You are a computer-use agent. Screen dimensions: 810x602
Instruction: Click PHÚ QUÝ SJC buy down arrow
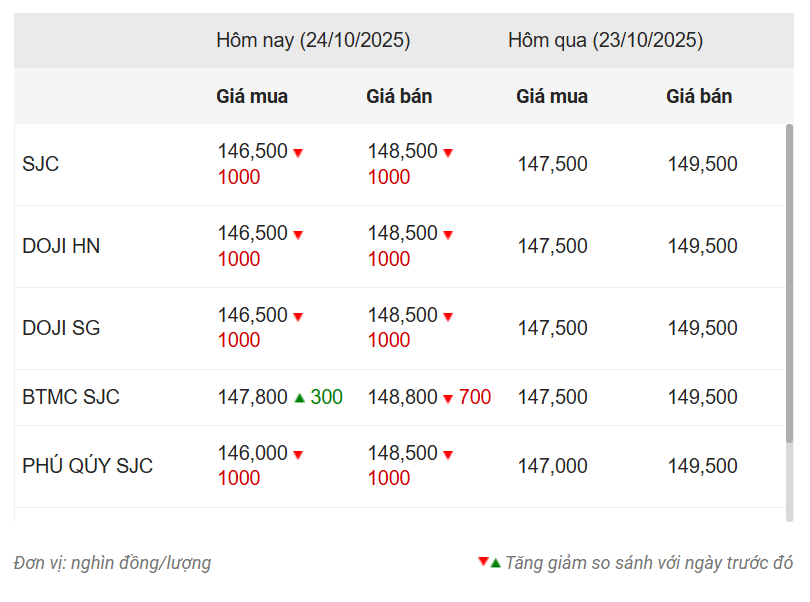tap(298, 455)
